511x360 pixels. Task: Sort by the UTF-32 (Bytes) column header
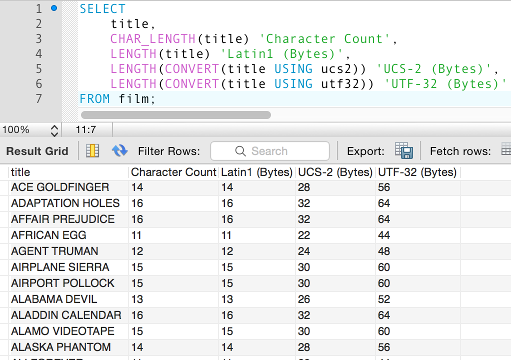click(x=418, y=172)
